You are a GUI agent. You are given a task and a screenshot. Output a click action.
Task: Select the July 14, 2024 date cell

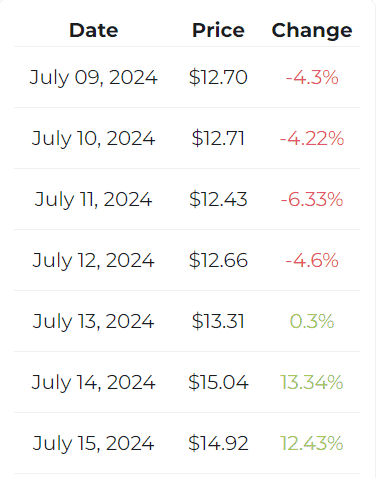(x=93, y=383)
